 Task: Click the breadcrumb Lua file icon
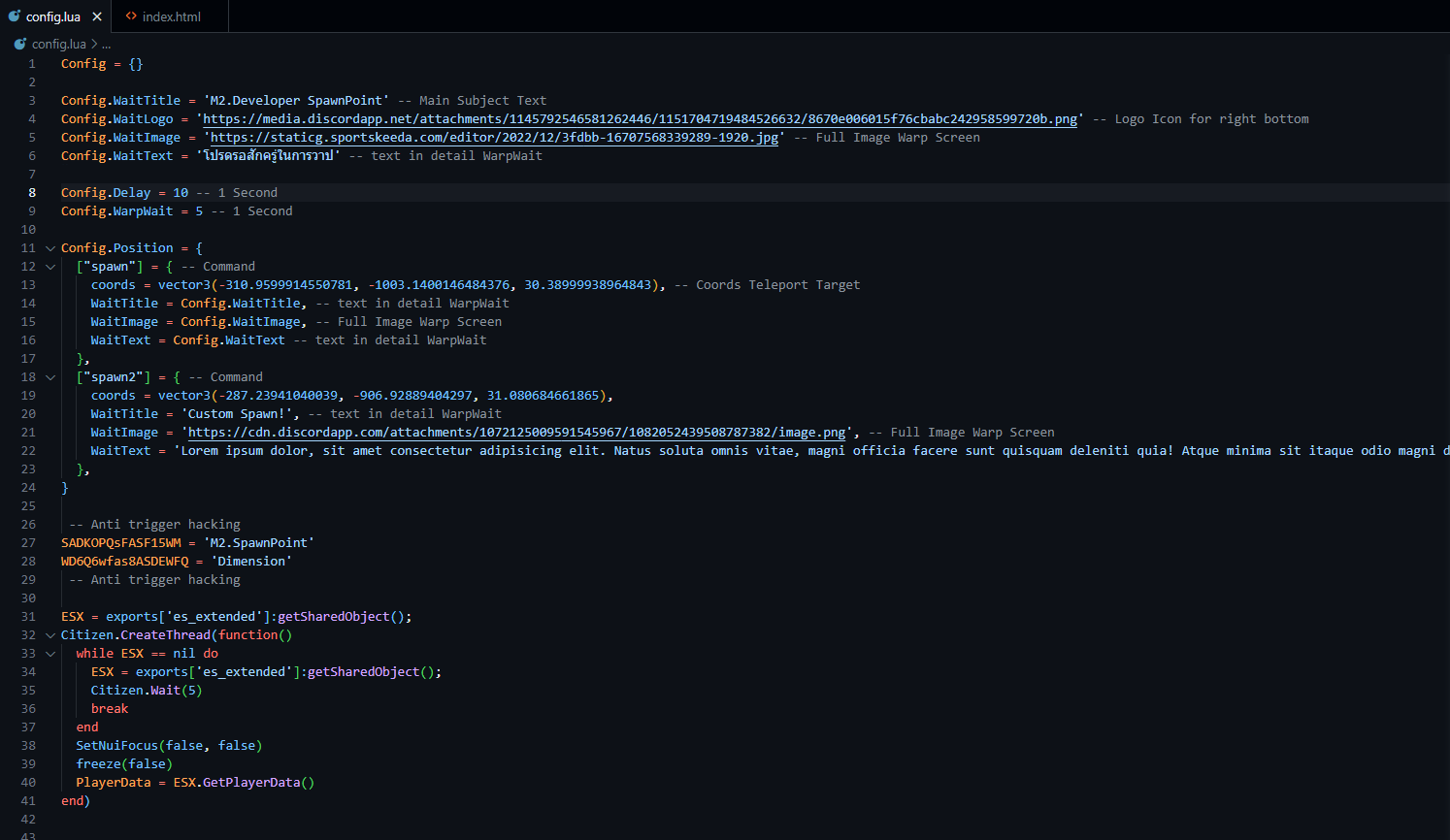tap(20, 44)
